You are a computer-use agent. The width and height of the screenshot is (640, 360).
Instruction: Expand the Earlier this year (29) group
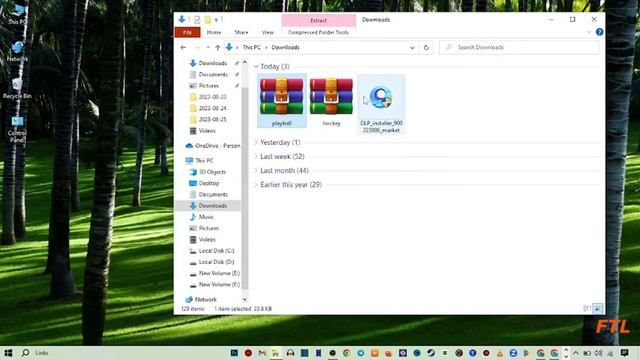pyautogui.click(x=256, y=184)
